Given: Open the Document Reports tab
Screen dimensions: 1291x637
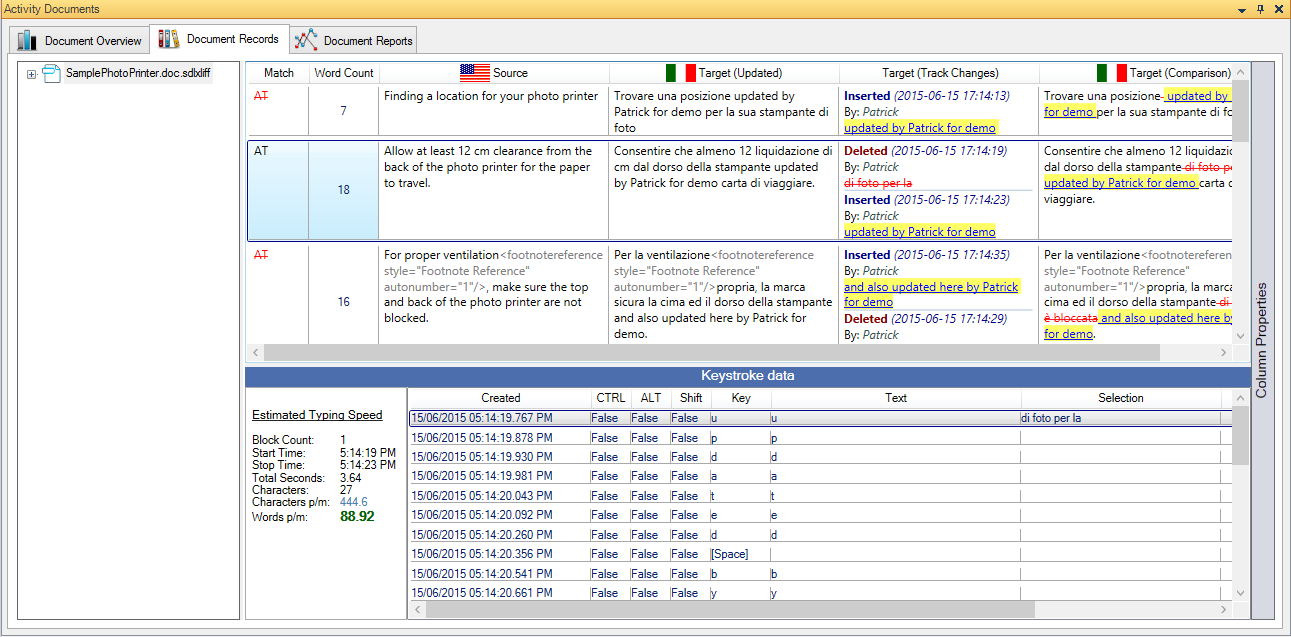Looking at the screenshot, I should click(354, 41).
